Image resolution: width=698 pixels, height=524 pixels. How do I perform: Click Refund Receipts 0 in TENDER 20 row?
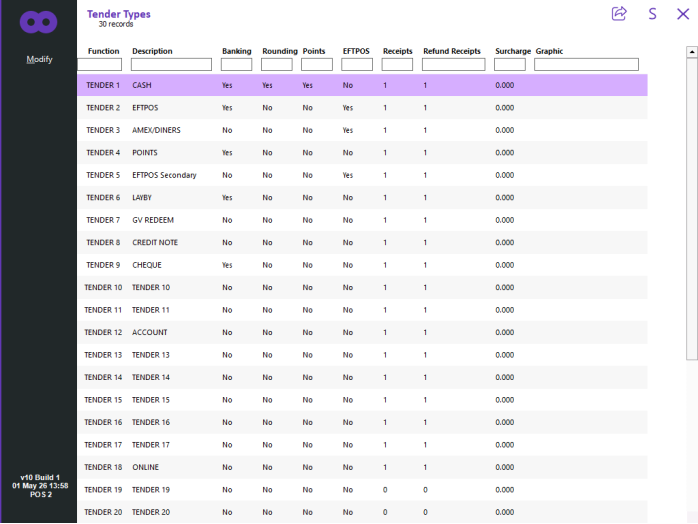pyautogui.click(x=425, y=512)
